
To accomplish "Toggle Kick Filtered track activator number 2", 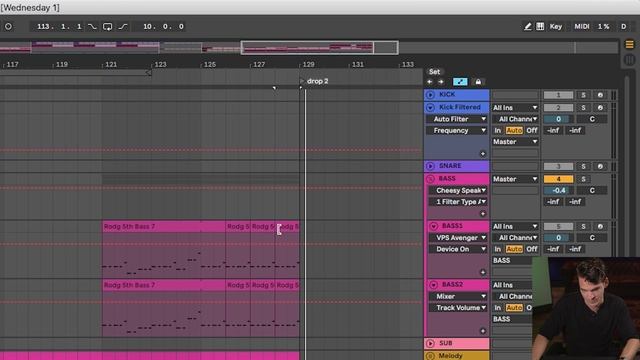I will click(558, 108).
